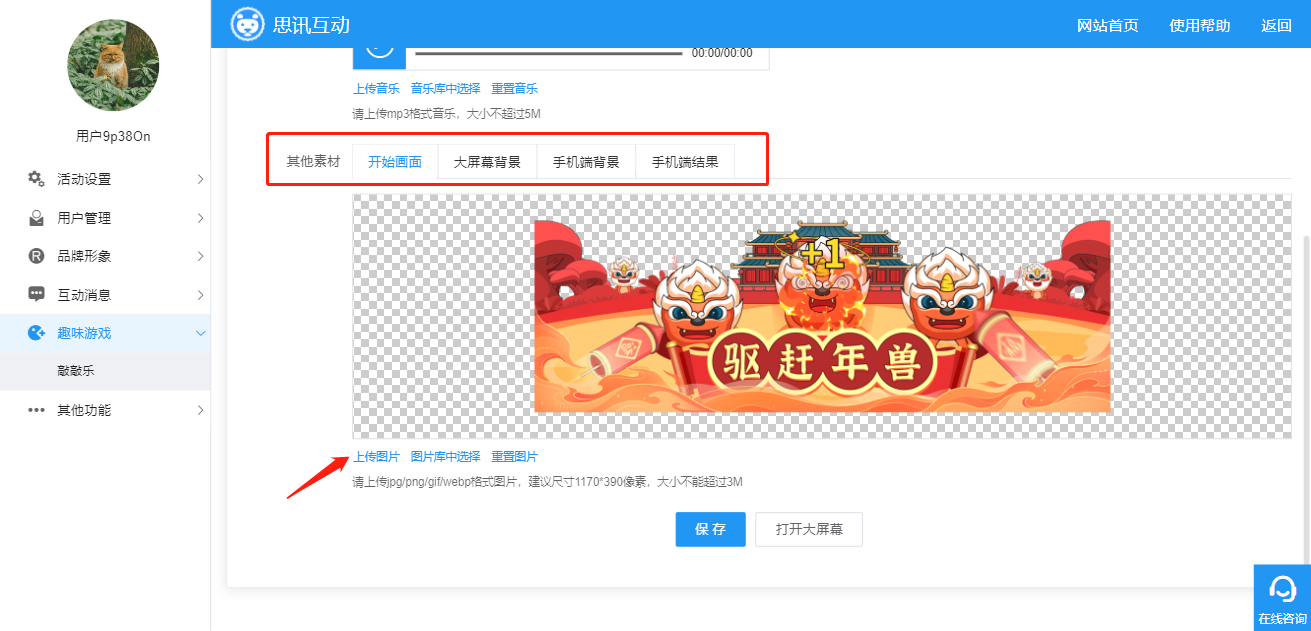1311x631 pixels.
Task: Open the 活动设置 sidebar menu
Action: coord(105,179)
